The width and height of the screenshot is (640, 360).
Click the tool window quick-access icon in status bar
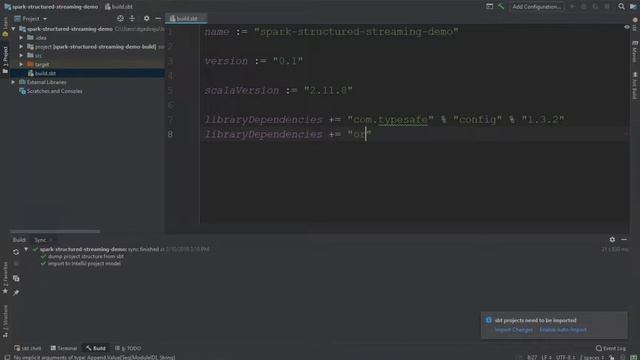pos(7,357)
